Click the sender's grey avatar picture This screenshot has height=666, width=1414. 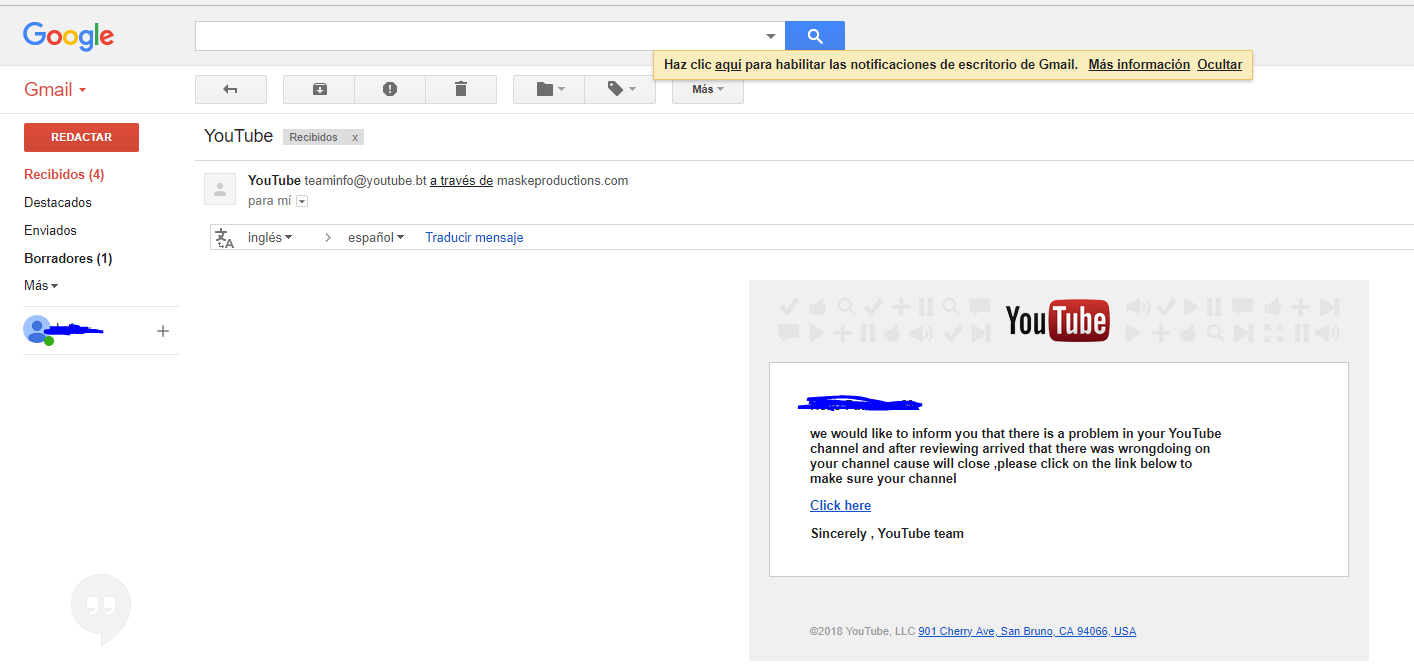pos(220,189)
